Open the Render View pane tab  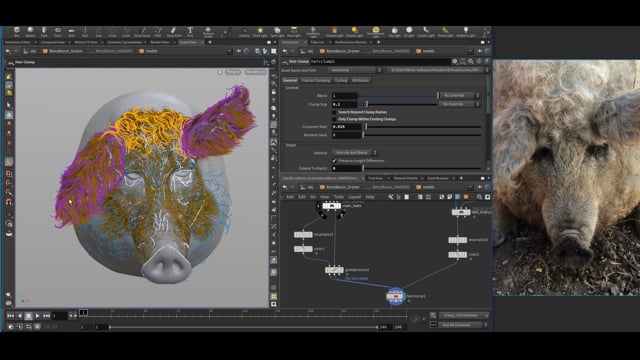point(159,42)
